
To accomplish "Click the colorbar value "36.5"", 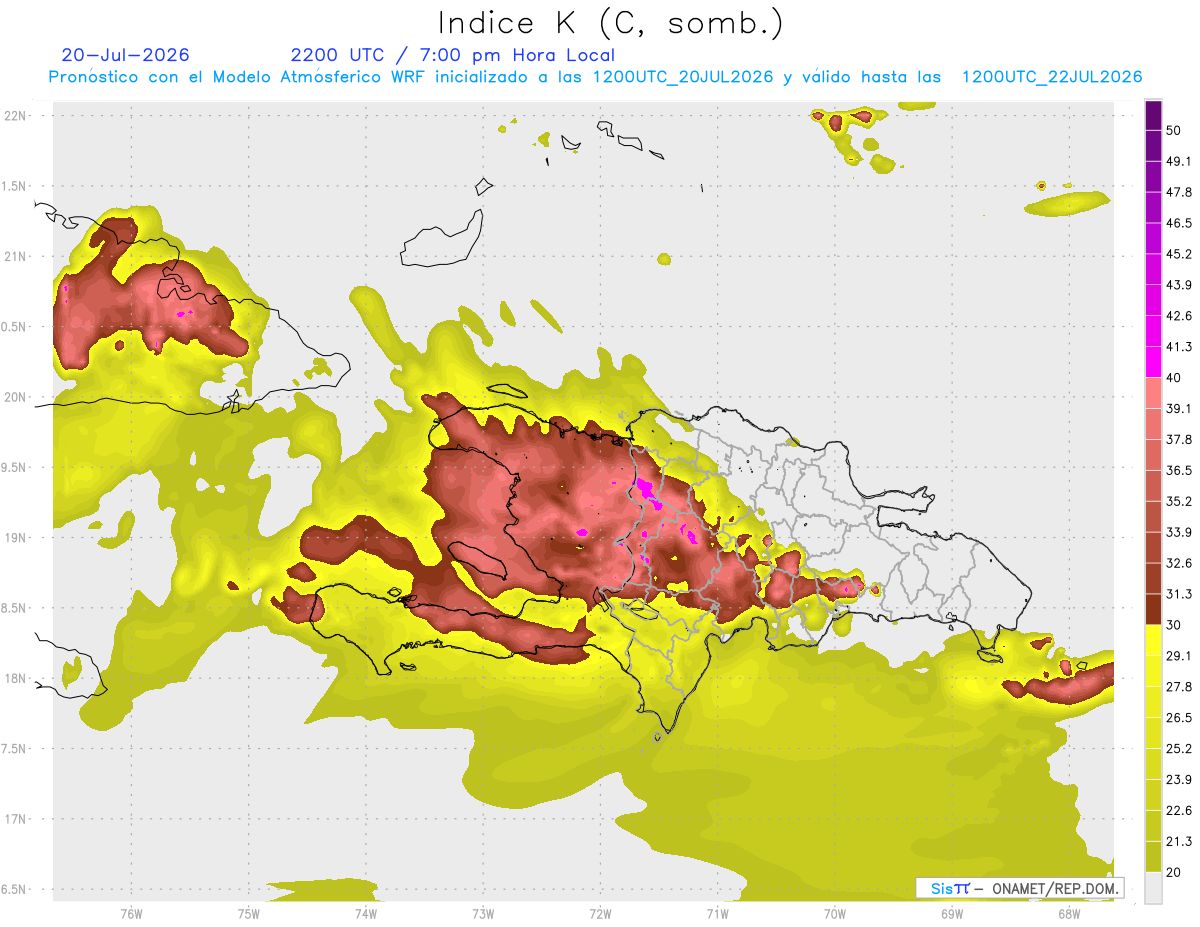I will point(1179,471).
